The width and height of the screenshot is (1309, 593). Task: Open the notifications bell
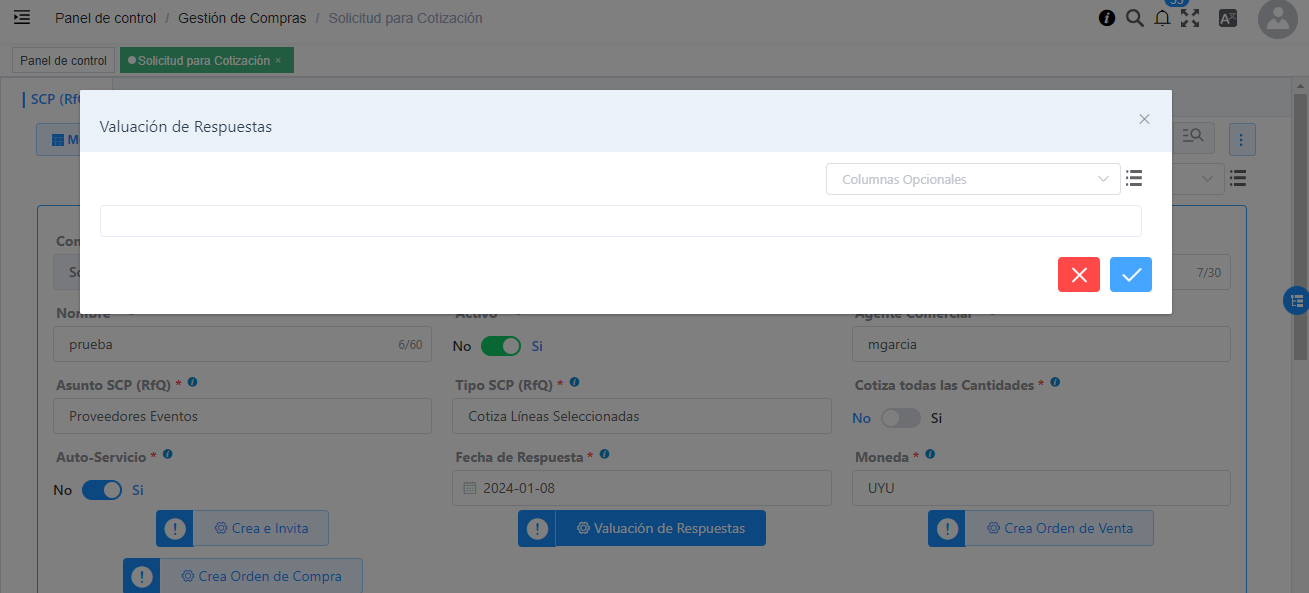[x=1162, y=18]
